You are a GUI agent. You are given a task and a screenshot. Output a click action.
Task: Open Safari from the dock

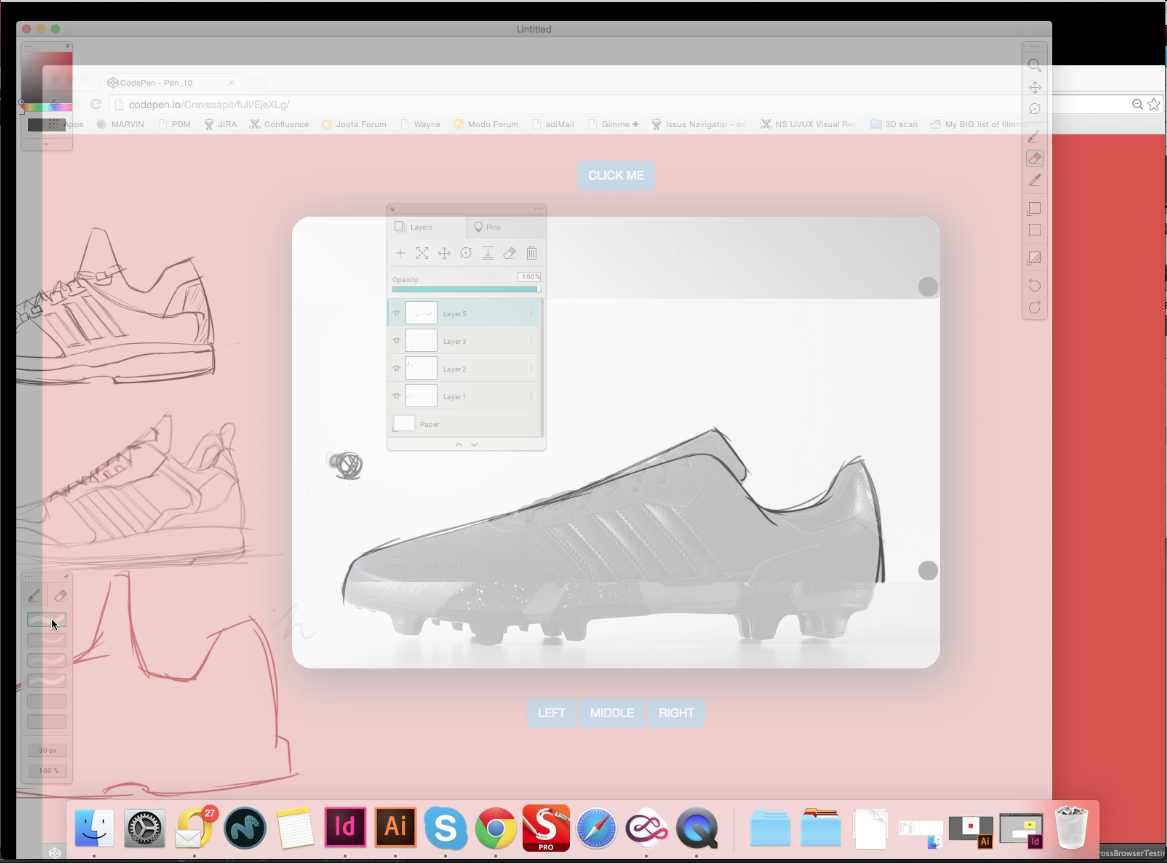pyautogui.click(x=596, y=828)
